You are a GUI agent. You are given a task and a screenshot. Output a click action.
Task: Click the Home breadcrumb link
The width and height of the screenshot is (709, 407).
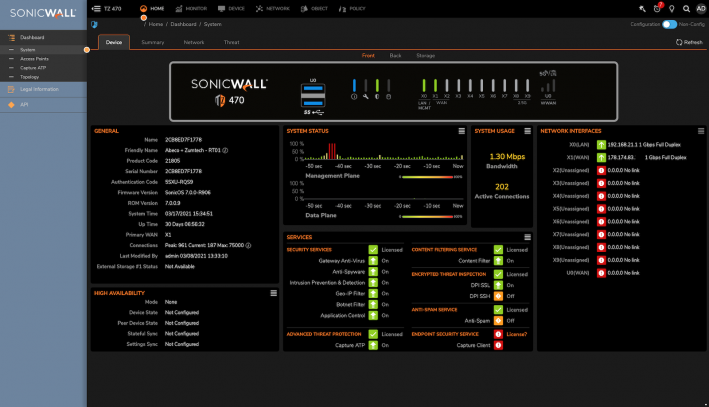[156, 24]
